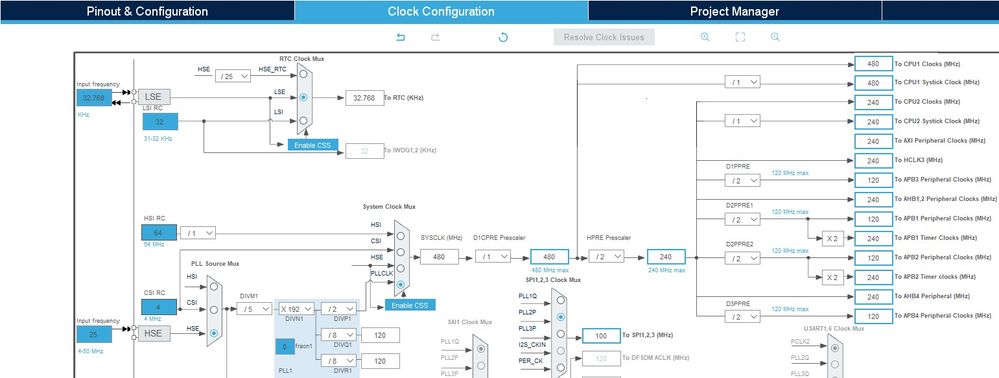Click Enable CSS under RTC Clock Mux
This screenshot has height=378, width=999.
pyautogui.click(x=313, y=145)
